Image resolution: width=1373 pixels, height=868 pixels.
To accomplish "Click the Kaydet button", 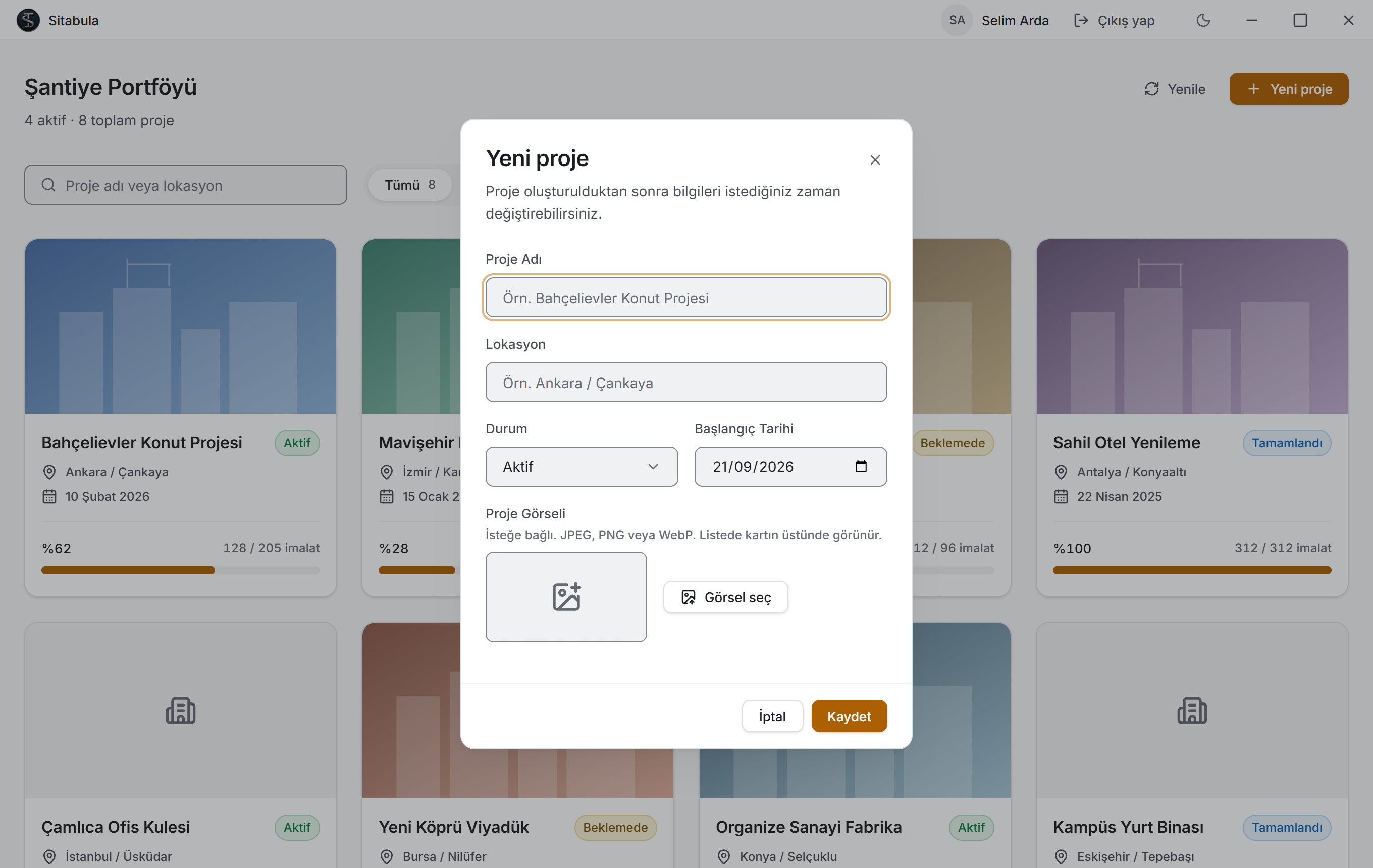I will (849, 716).
